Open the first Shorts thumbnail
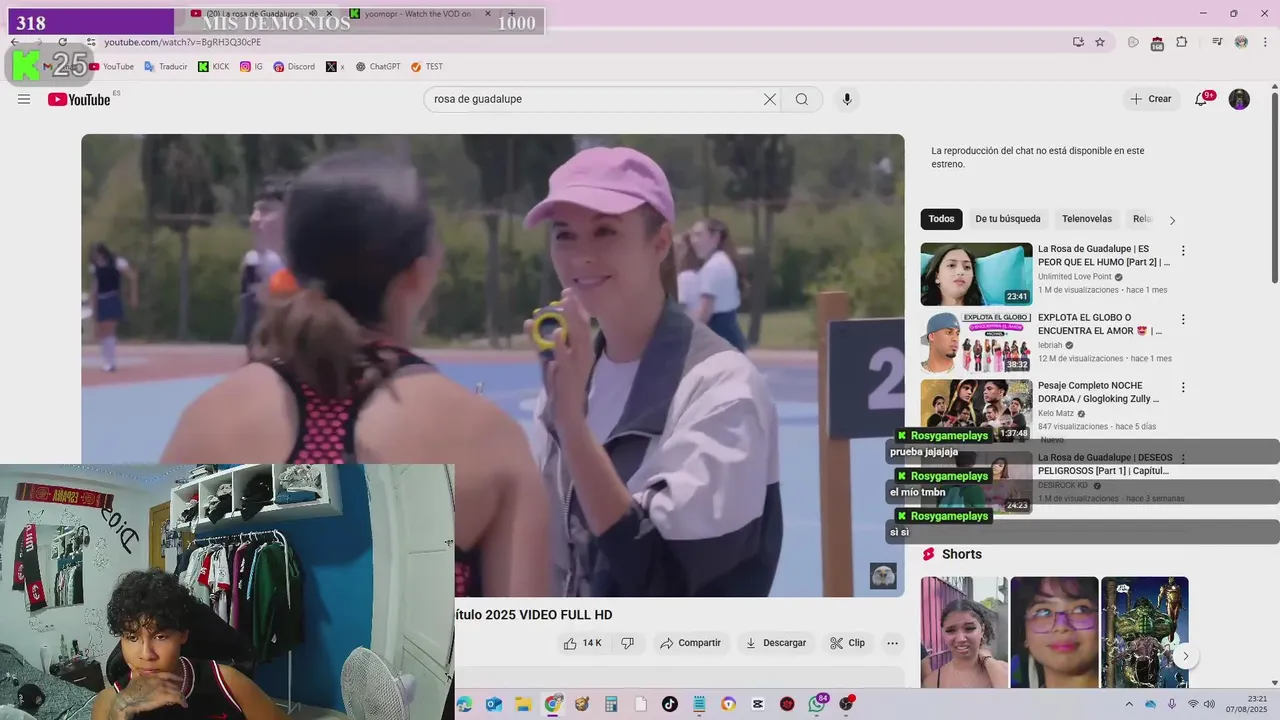1280x720 pixels. coord(964,632)
